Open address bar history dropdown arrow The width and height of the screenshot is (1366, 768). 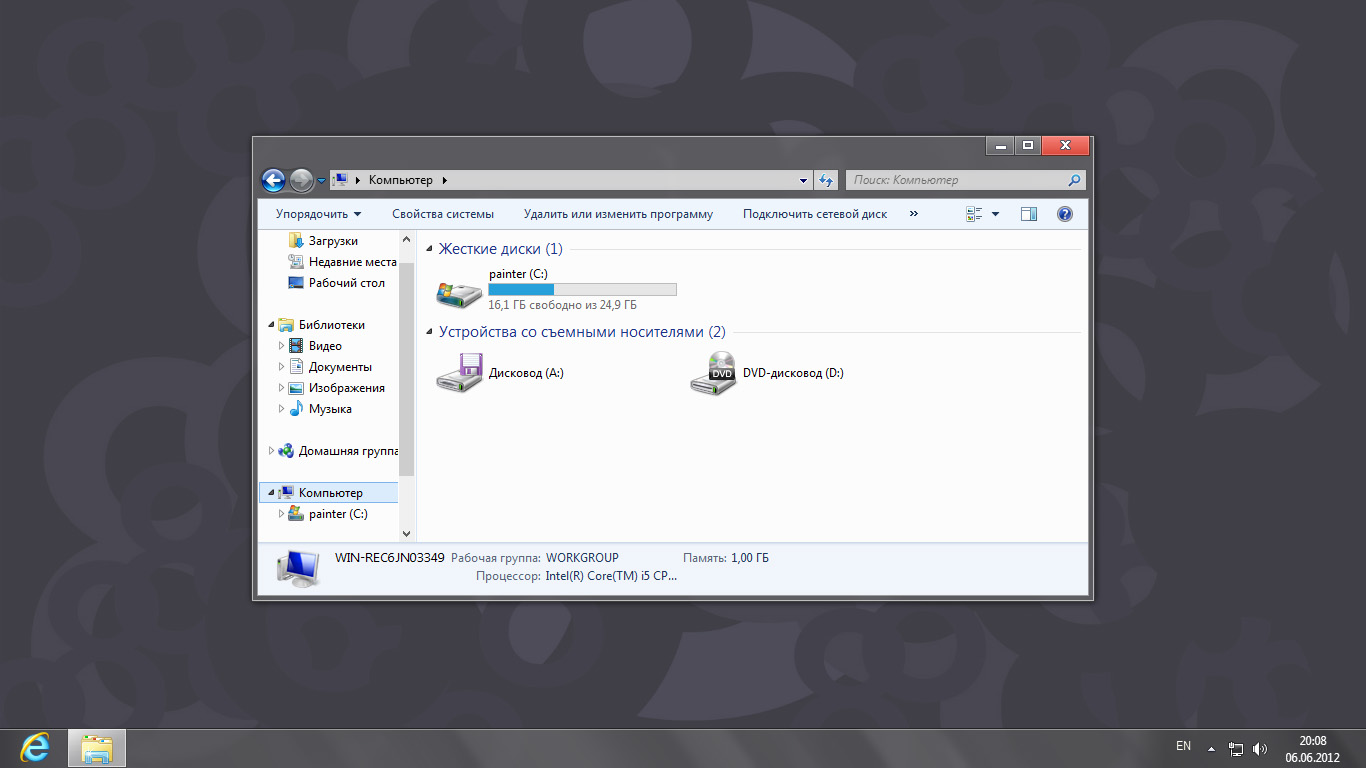804,181
